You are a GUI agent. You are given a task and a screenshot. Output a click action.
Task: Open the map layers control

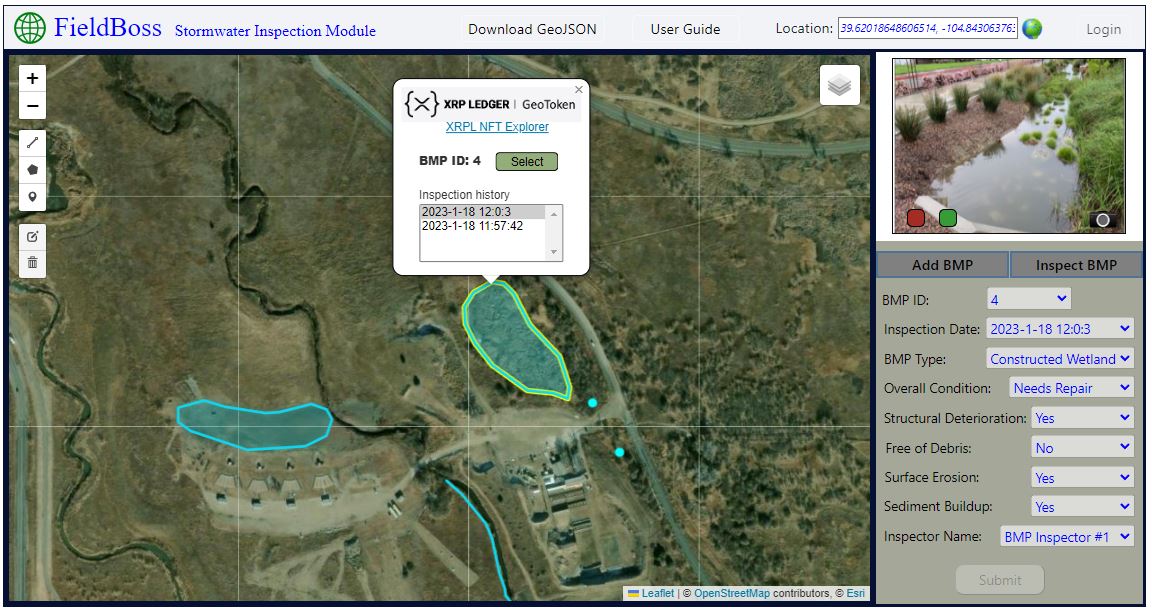(x=838, y=84)
